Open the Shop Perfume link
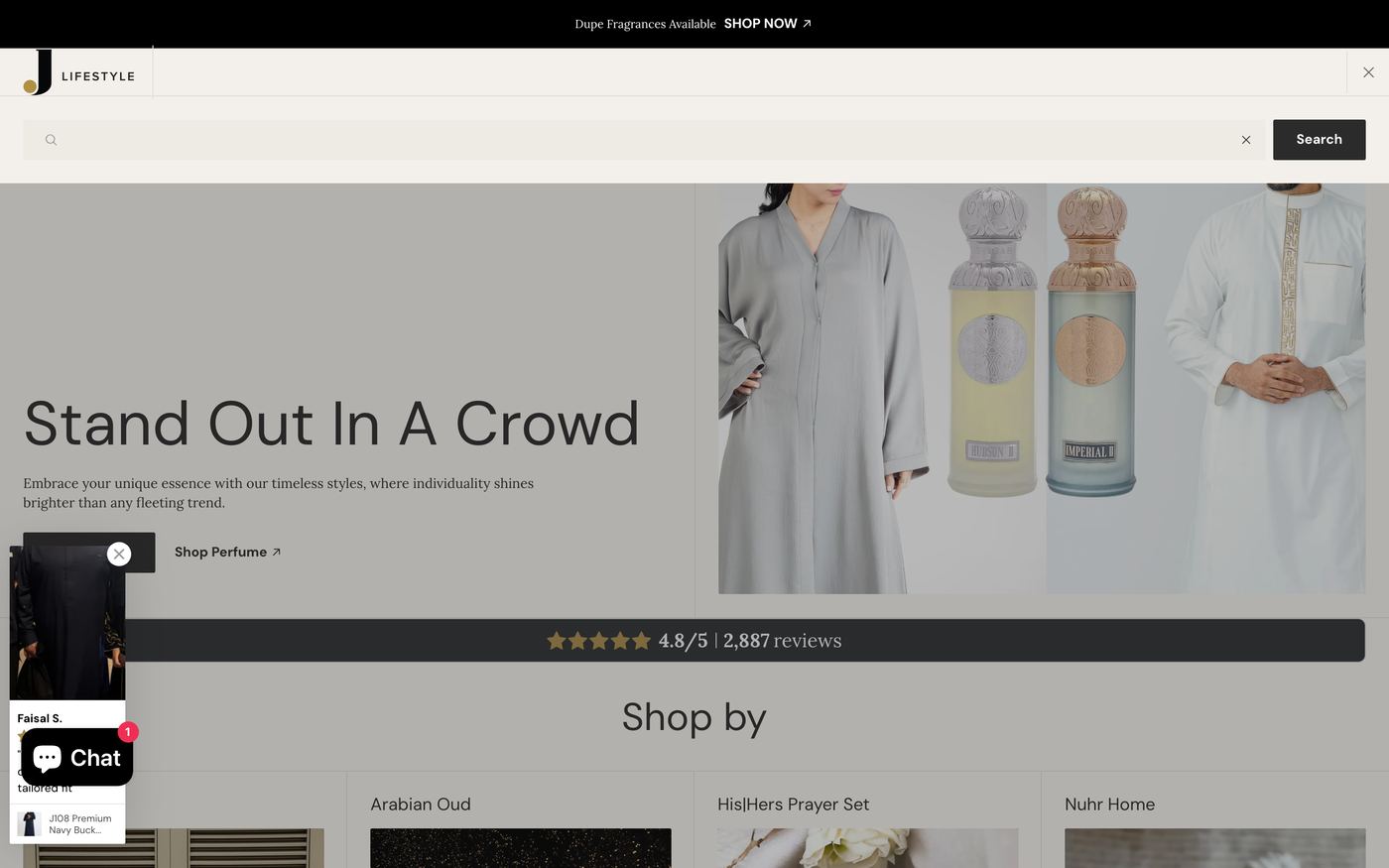The image size is (1389, 868). (x=227, y=553)
